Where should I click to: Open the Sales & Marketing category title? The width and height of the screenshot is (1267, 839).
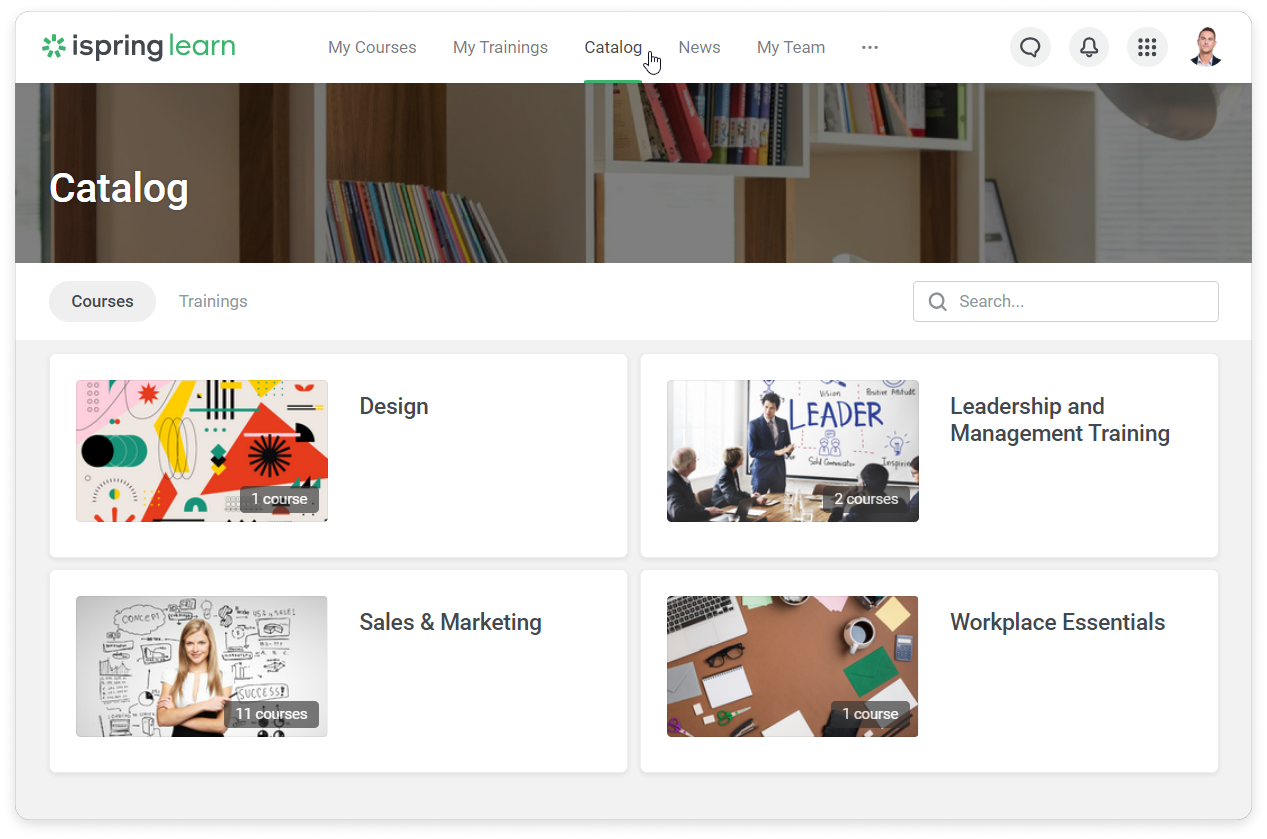coord(450,622)
